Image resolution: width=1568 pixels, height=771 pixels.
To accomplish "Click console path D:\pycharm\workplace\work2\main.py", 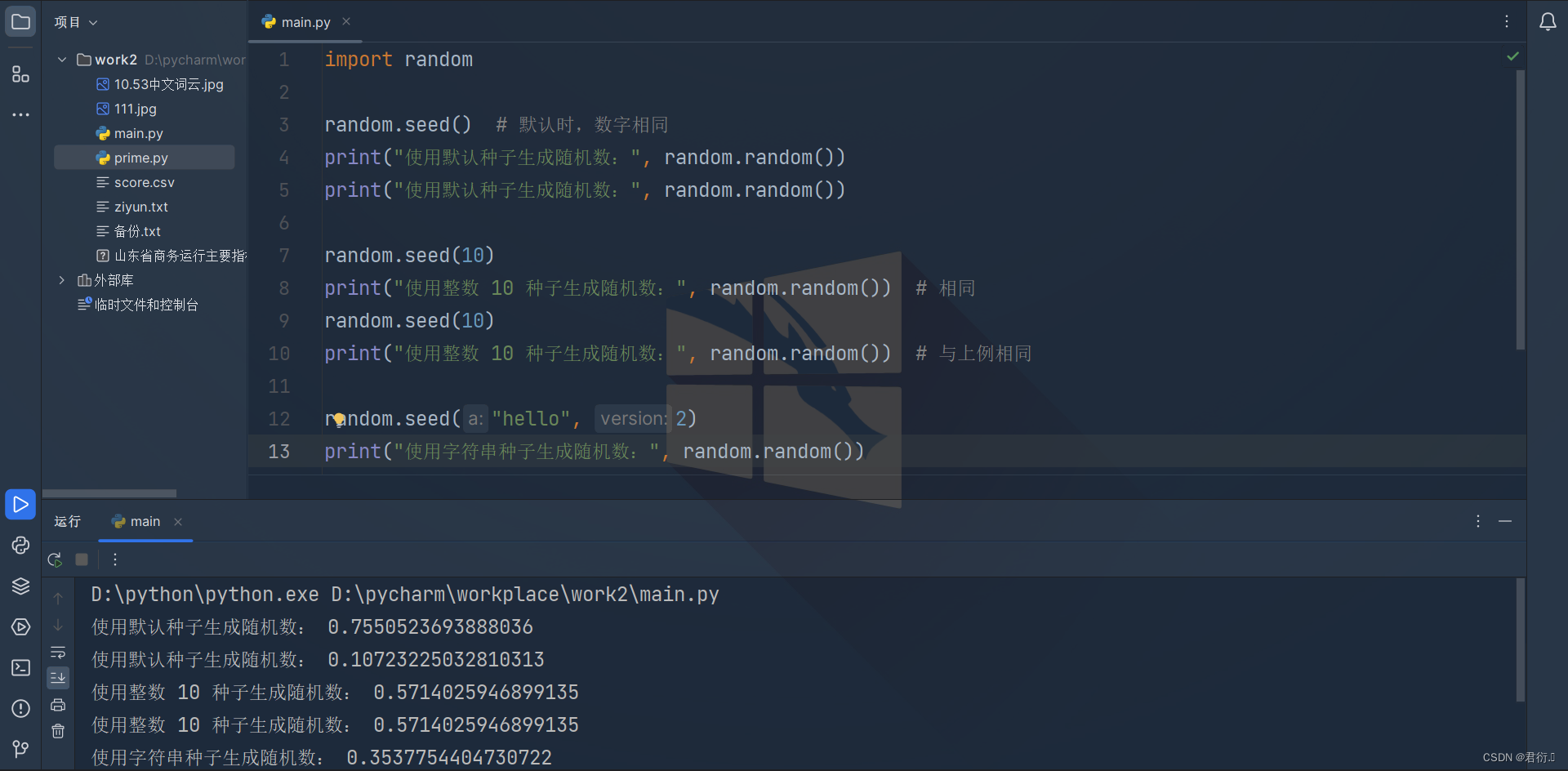I will point(525,594).
